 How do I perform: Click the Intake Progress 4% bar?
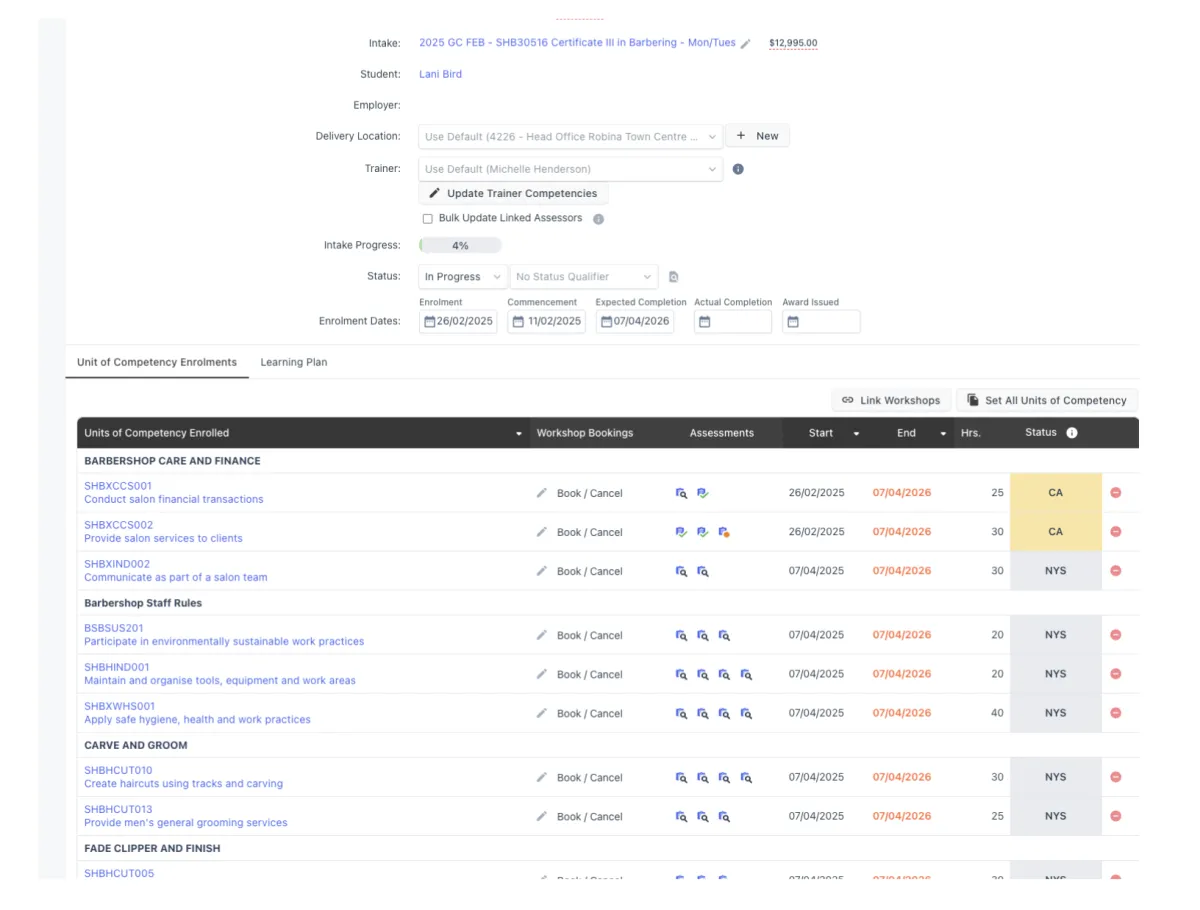pos(460,246)
